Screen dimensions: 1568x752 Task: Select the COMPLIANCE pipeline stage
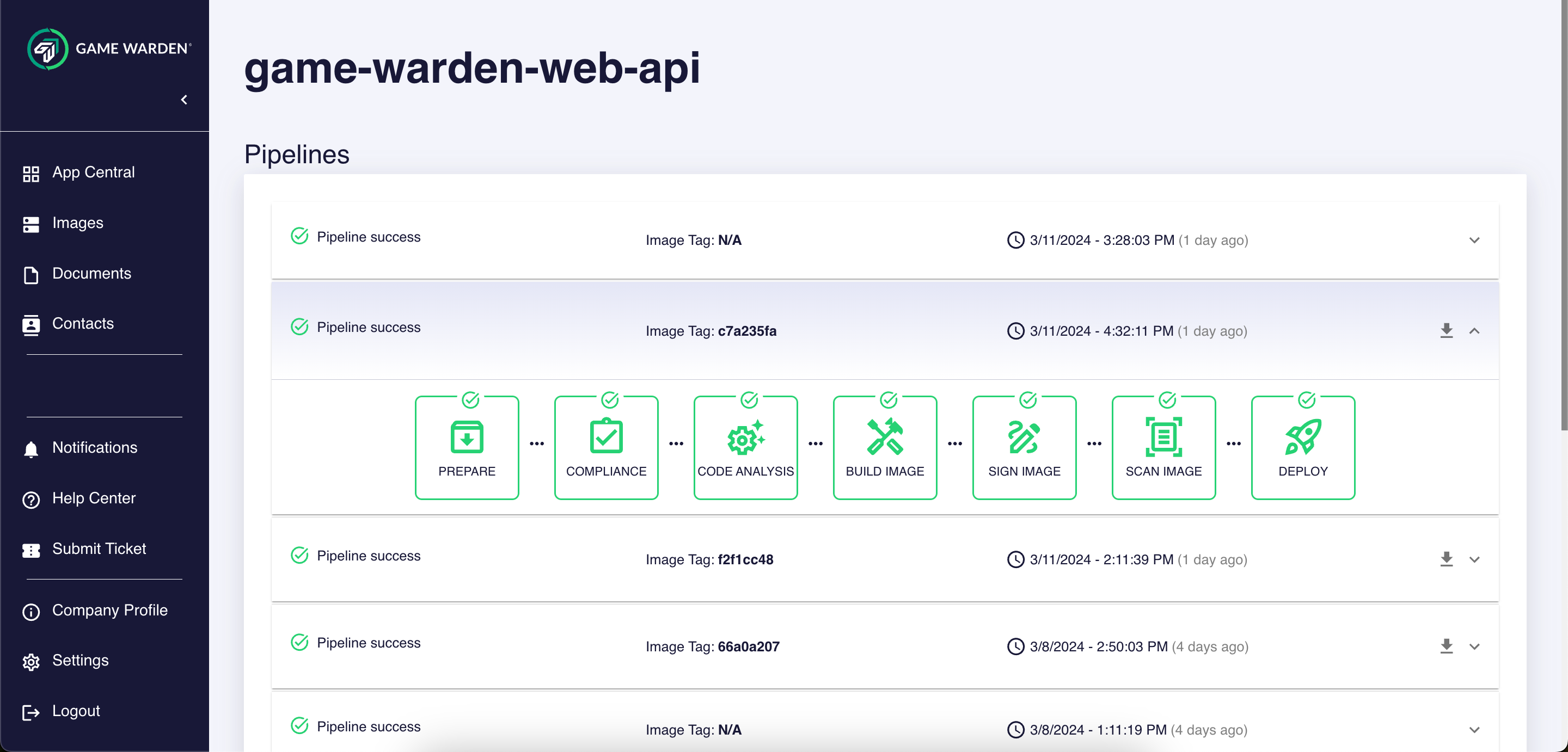pyautogui.click(x=607, y=447)
